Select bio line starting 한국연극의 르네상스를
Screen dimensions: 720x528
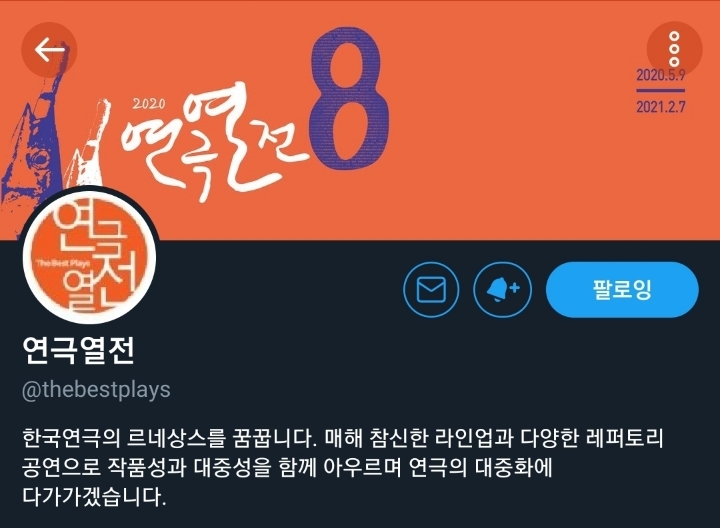[x=343, y=438]
